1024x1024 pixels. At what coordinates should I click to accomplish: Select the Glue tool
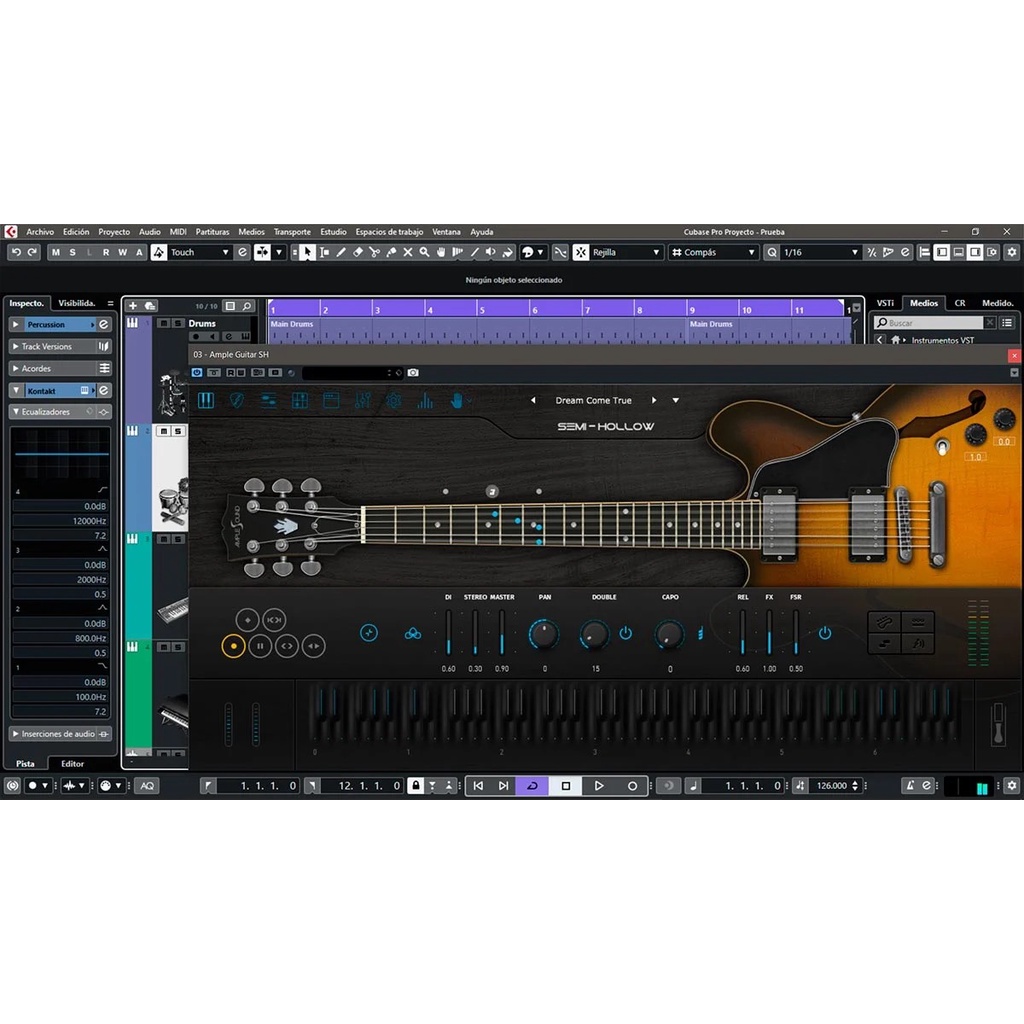coord(391,252)
